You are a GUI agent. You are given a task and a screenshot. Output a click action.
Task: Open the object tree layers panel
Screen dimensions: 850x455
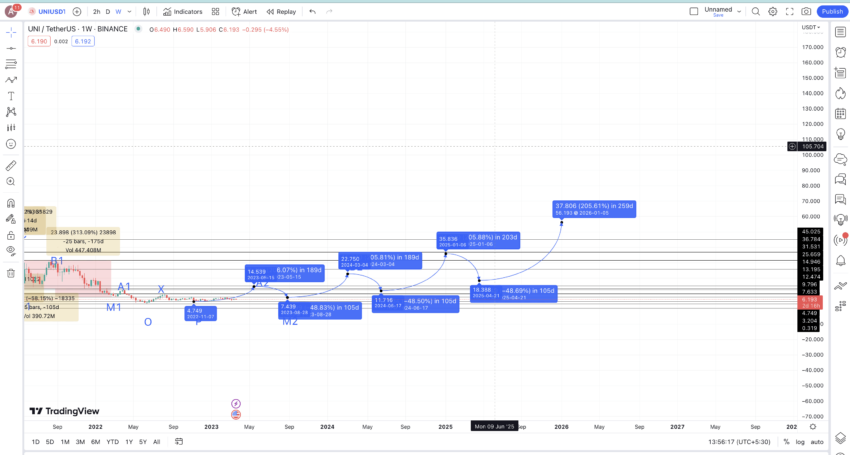click(x=840, y=437)
